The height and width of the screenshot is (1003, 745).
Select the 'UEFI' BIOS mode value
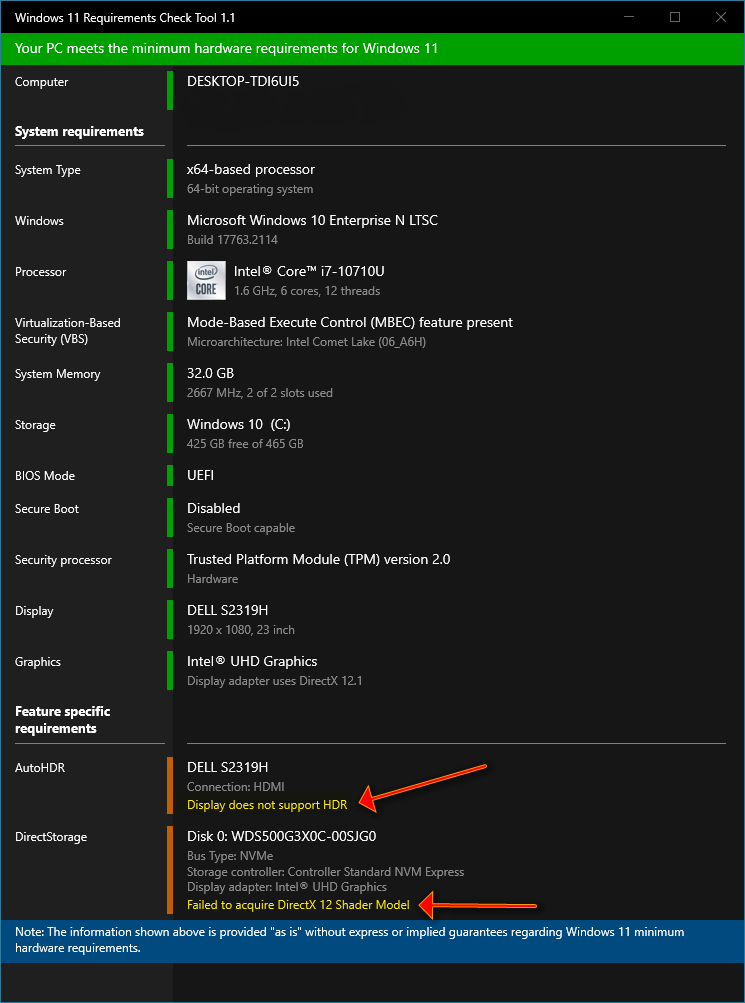[x=200, y=475]
